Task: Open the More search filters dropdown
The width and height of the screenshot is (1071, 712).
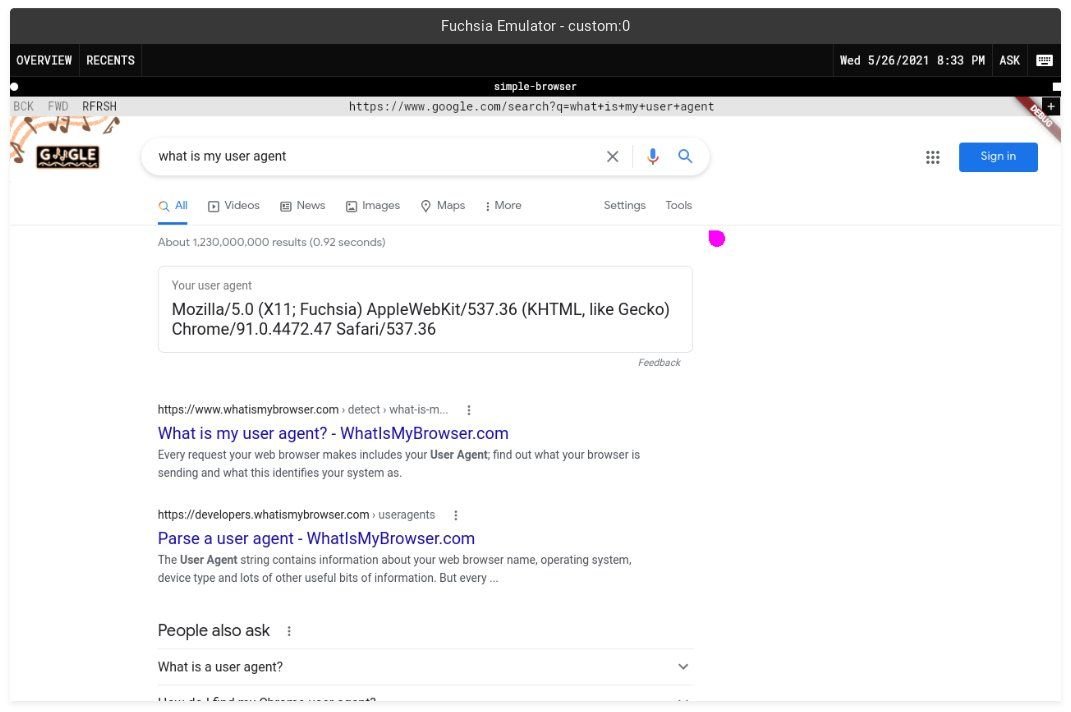Action: (x=502, y=206)
